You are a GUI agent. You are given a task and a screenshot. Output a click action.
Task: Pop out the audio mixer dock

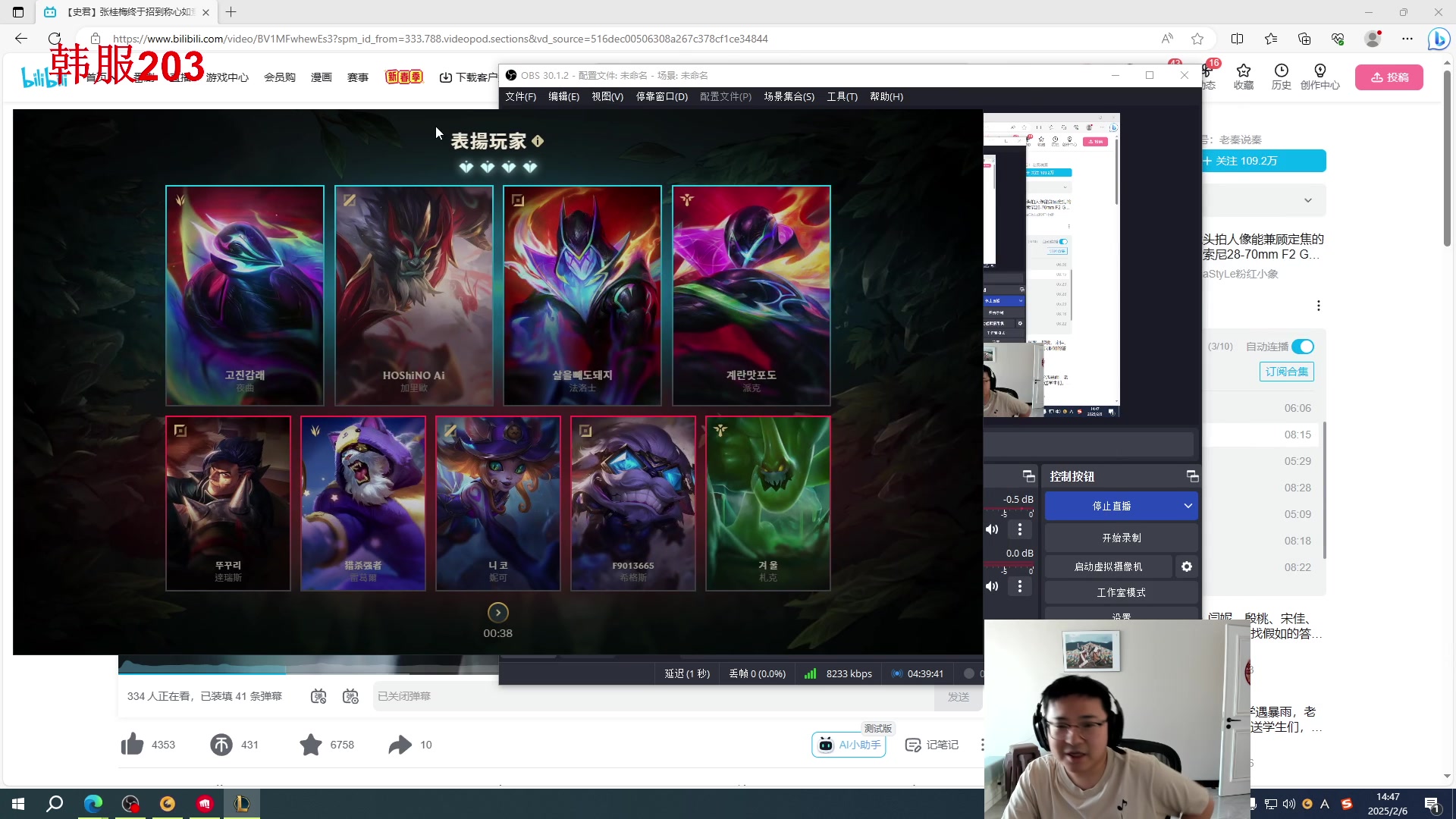pos(1028,476)
